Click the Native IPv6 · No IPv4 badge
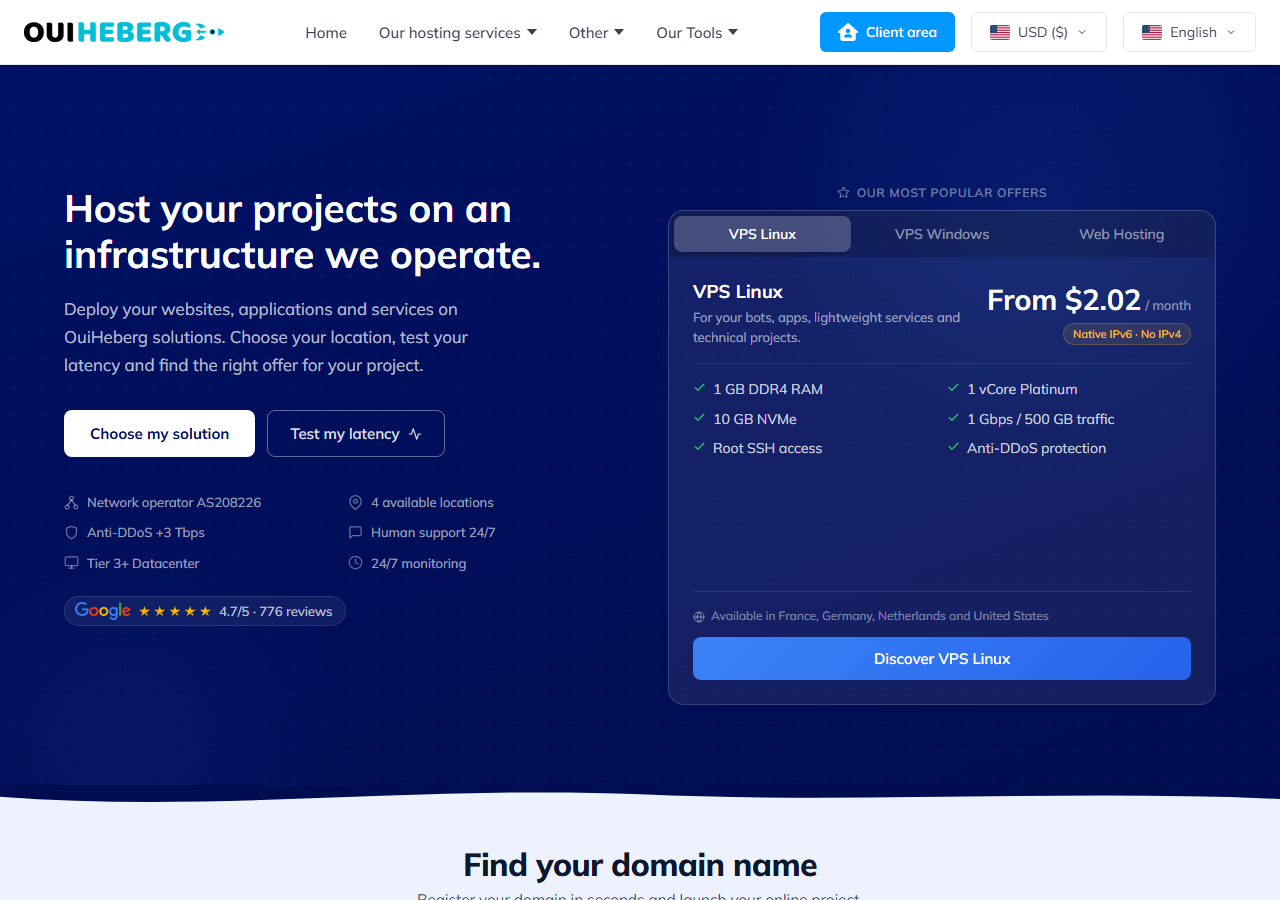 1127,334
